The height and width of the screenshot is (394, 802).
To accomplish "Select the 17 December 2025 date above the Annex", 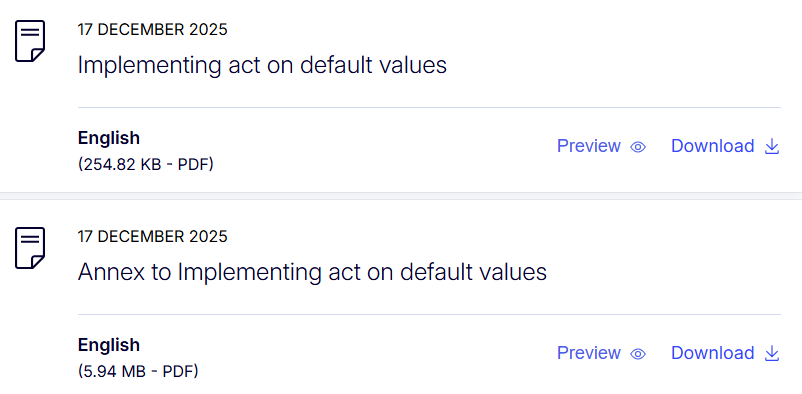I will 152,236.
